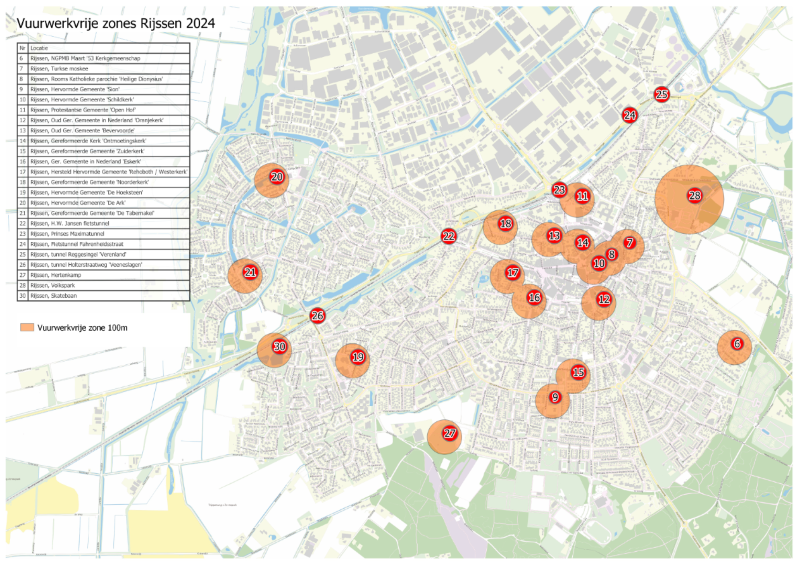Image resolution: width=800 pixels, height=566 pixels.
Task: Click orange legend swatch for 100m zone
Action: pos(25,327)
